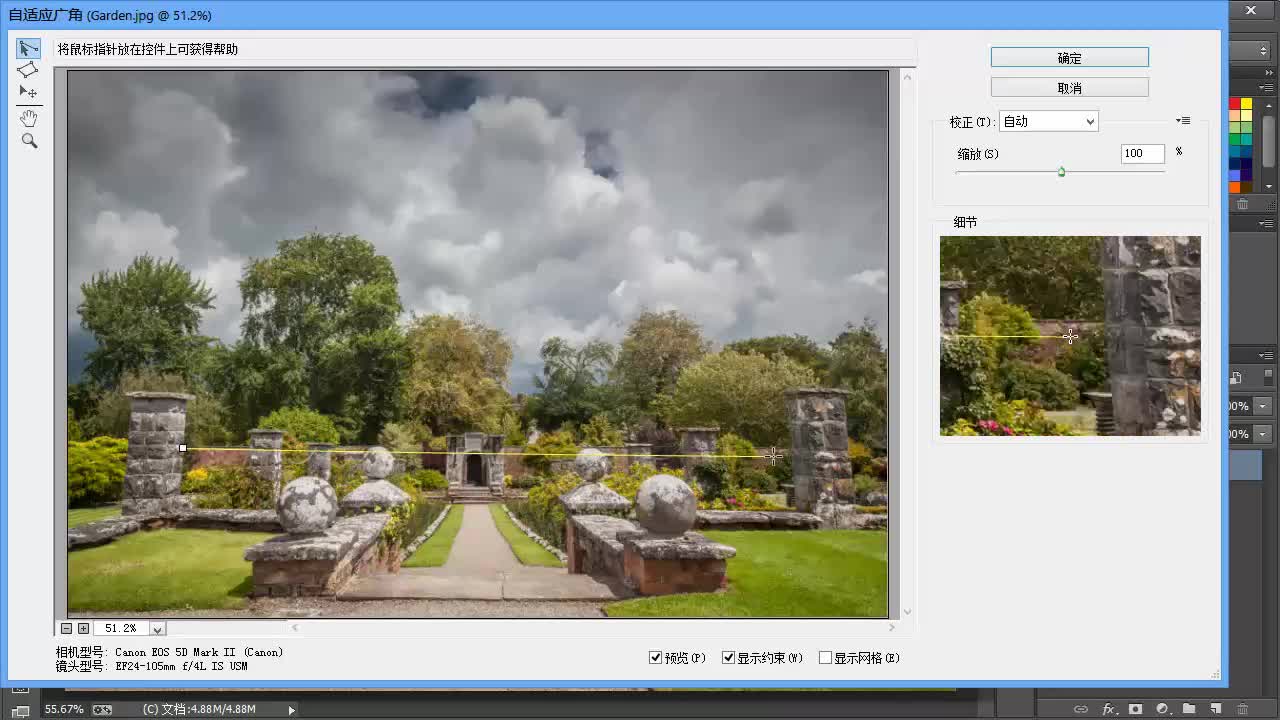The width and height of the screenshot is (1280, 720).
Task: Click the 确定 OK button
Action: (x=1069, y=57)
